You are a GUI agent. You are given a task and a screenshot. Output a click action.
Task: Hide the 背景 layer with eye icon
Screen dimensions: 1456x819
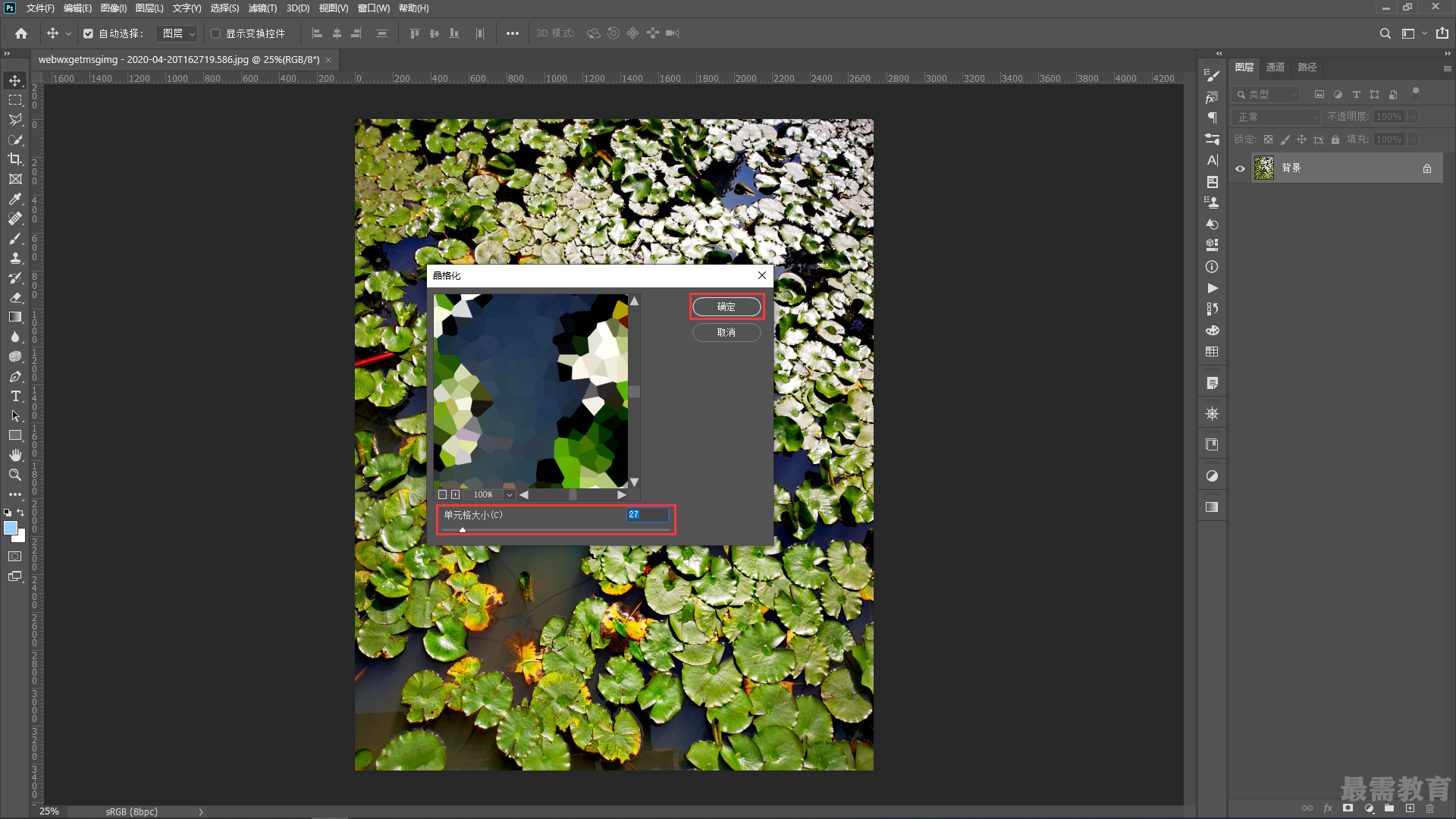[x=1240, y=168]
